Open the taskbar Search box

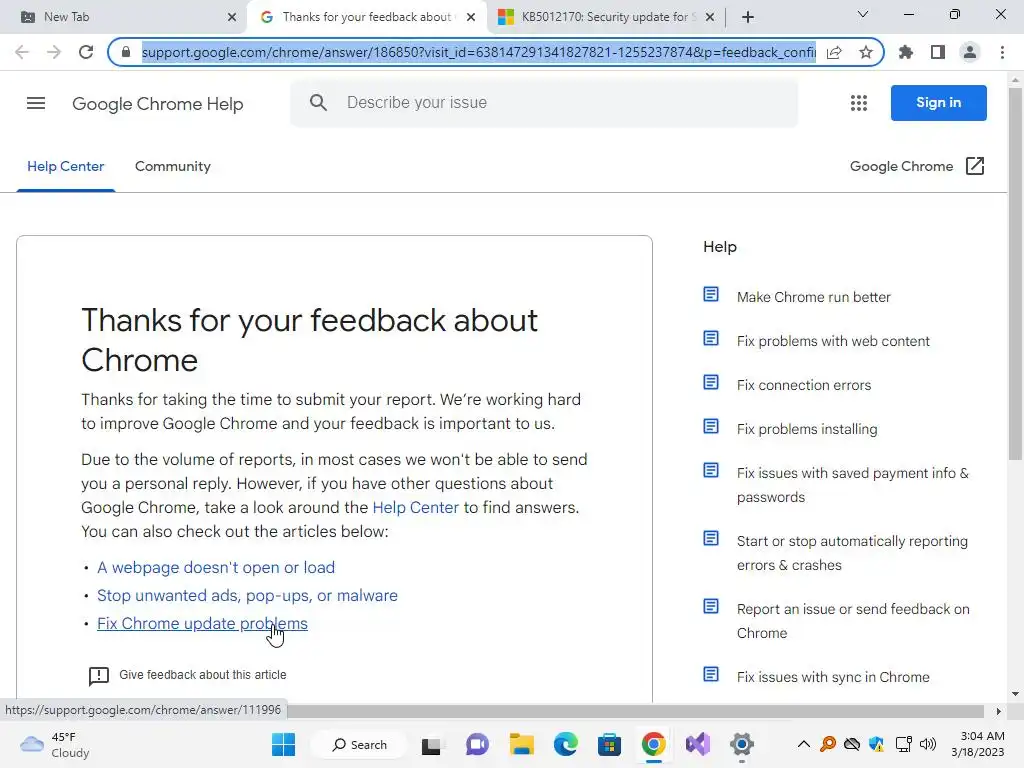point(359,744)
